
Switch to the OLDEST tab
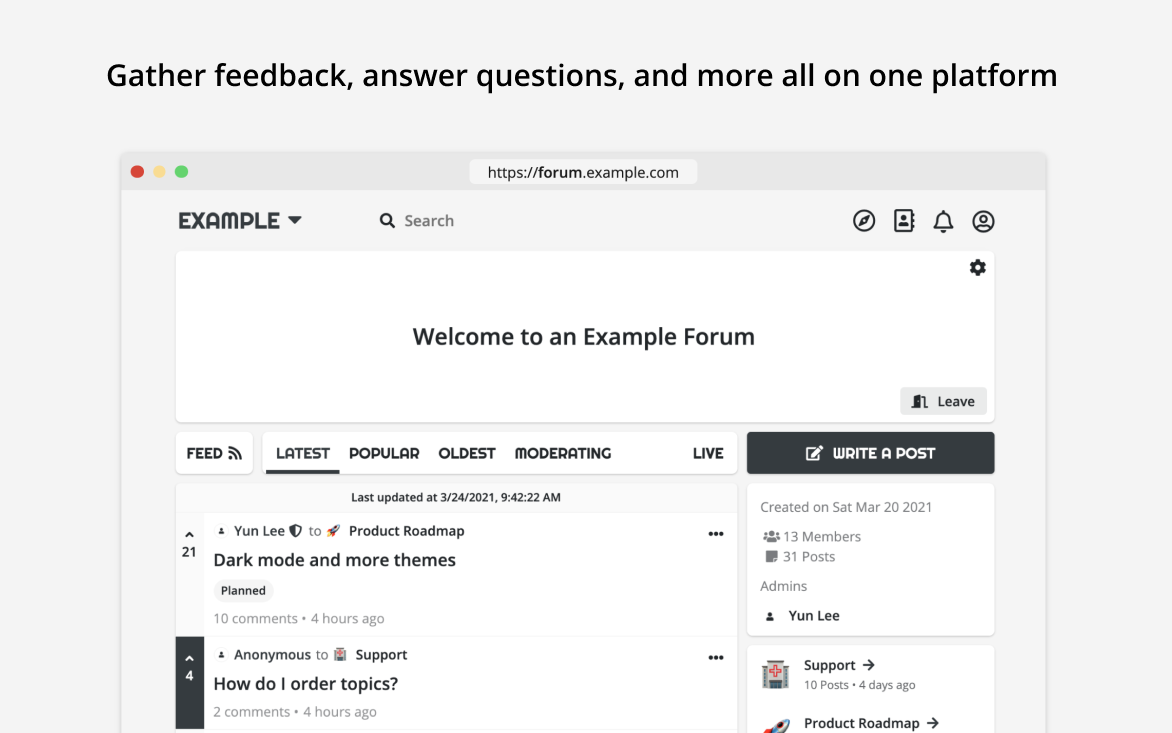467,453
